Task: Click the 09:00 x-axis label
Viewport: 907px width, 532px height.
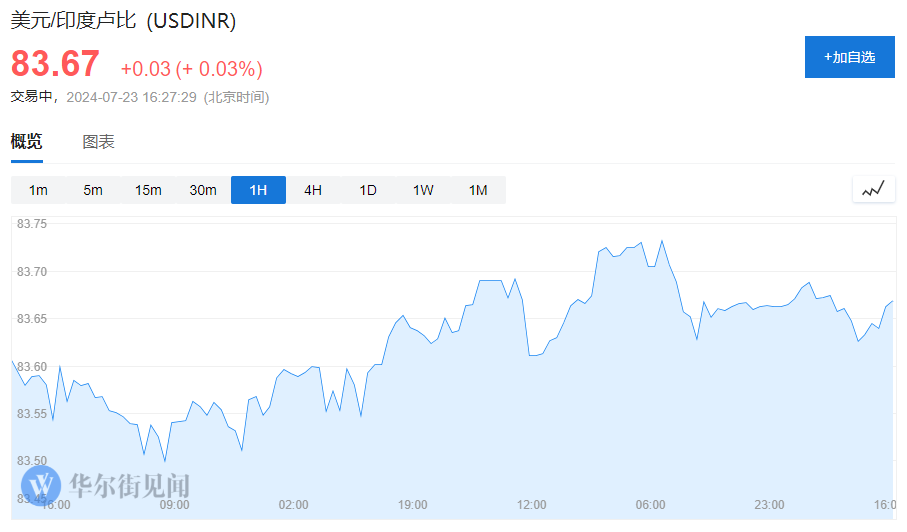Action: 175,505
